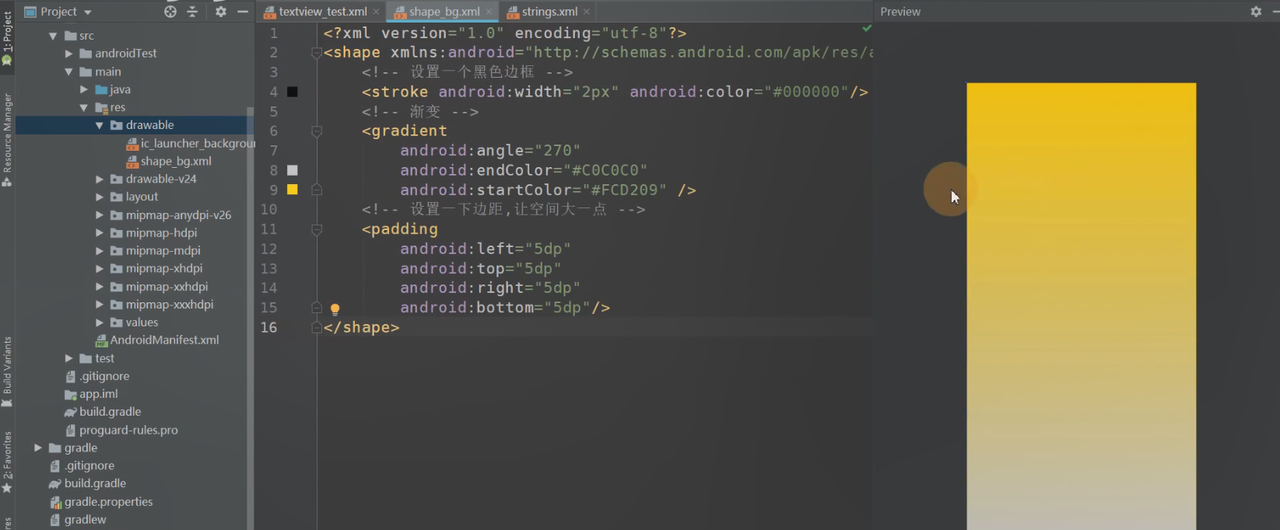Collapse the src folder
The width and height of the screenshot is (1280, 530).
point(54,36)
